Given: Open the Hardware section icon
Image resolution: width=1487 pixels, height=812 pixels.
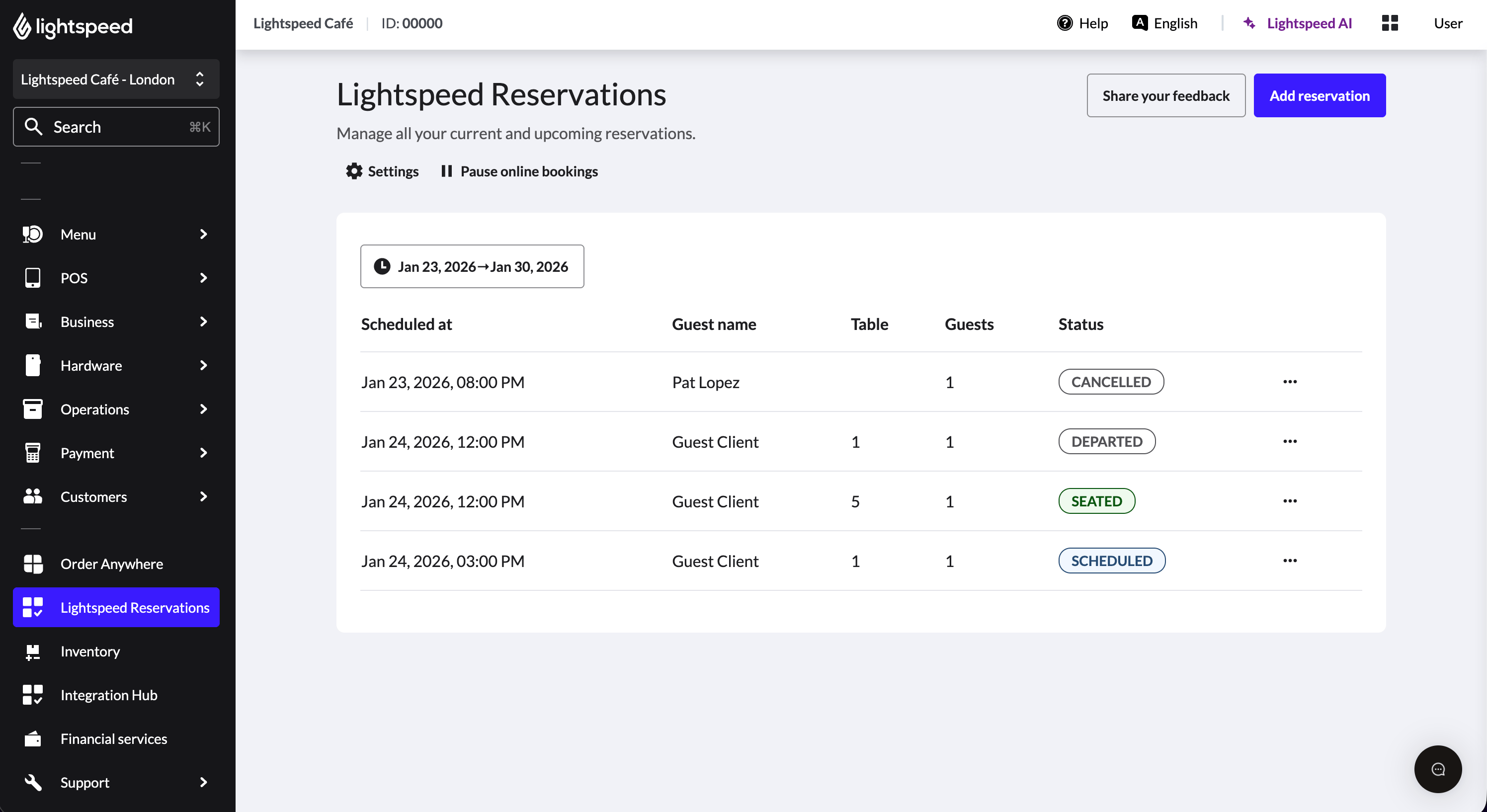Looking at the screenshot, I should [33, 365].
